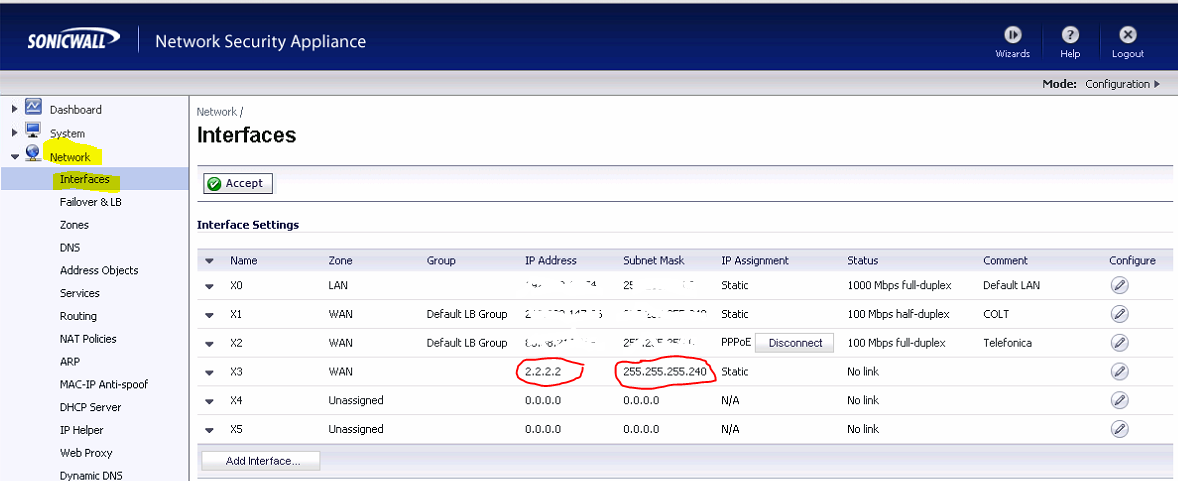Open DNS in the sidebar

click(70, 247)
